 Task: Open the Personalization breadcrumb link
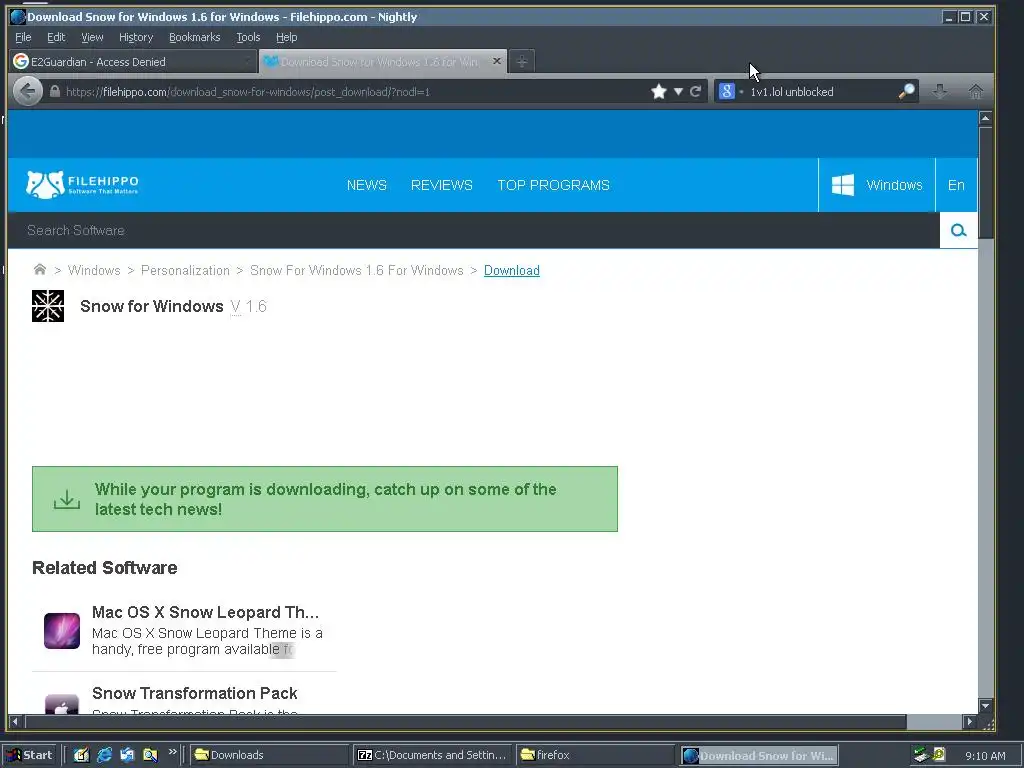coord(185,270)
